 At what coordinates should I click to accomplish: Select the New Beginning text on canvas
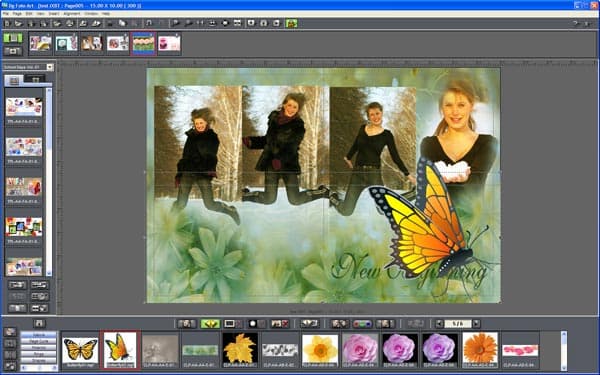pos(409,272)
